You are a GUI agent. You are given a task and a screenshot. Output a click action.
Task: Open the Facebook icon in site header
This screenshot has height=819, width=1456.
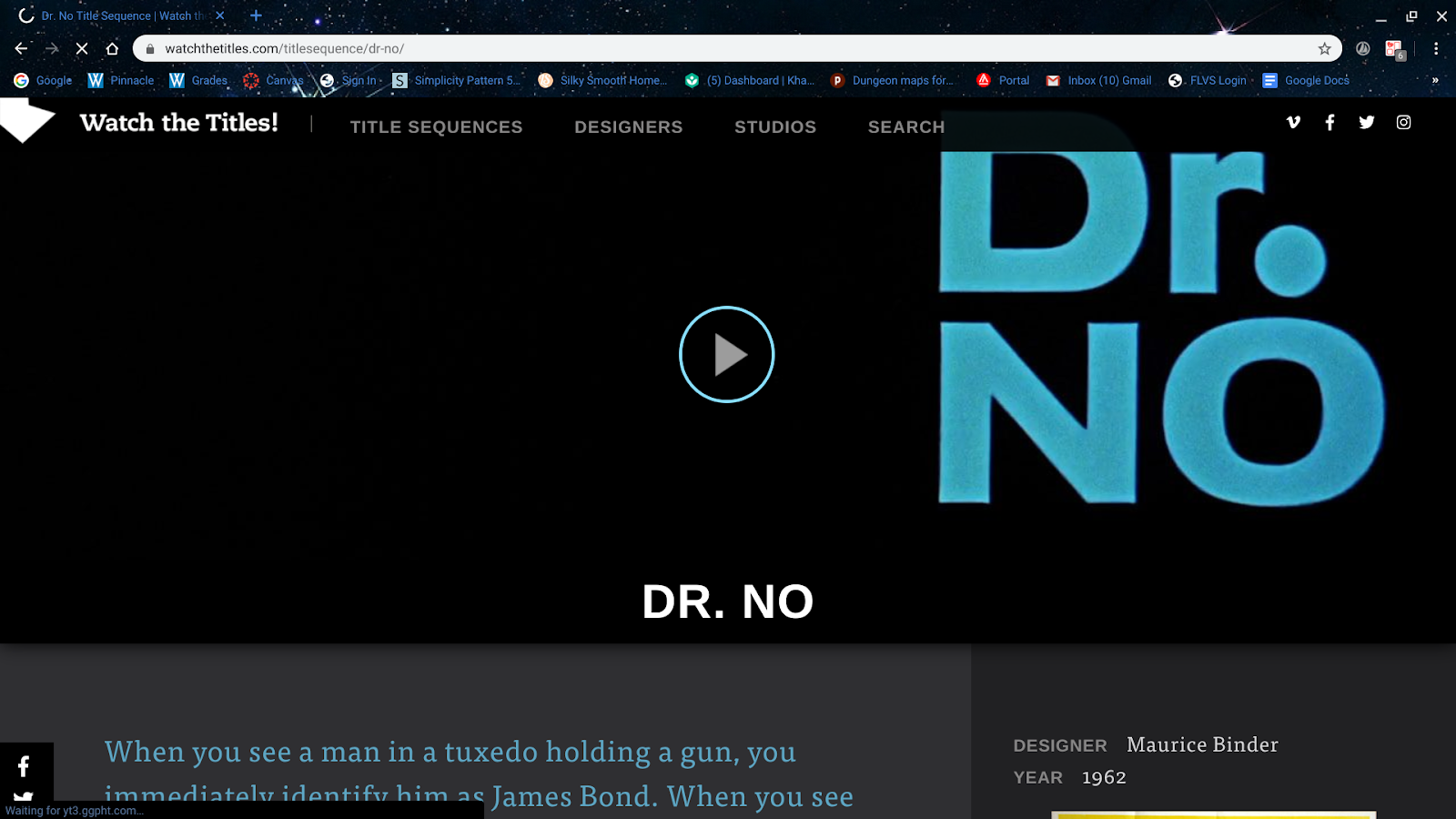pyautogui.click(x=1330, y=122)
